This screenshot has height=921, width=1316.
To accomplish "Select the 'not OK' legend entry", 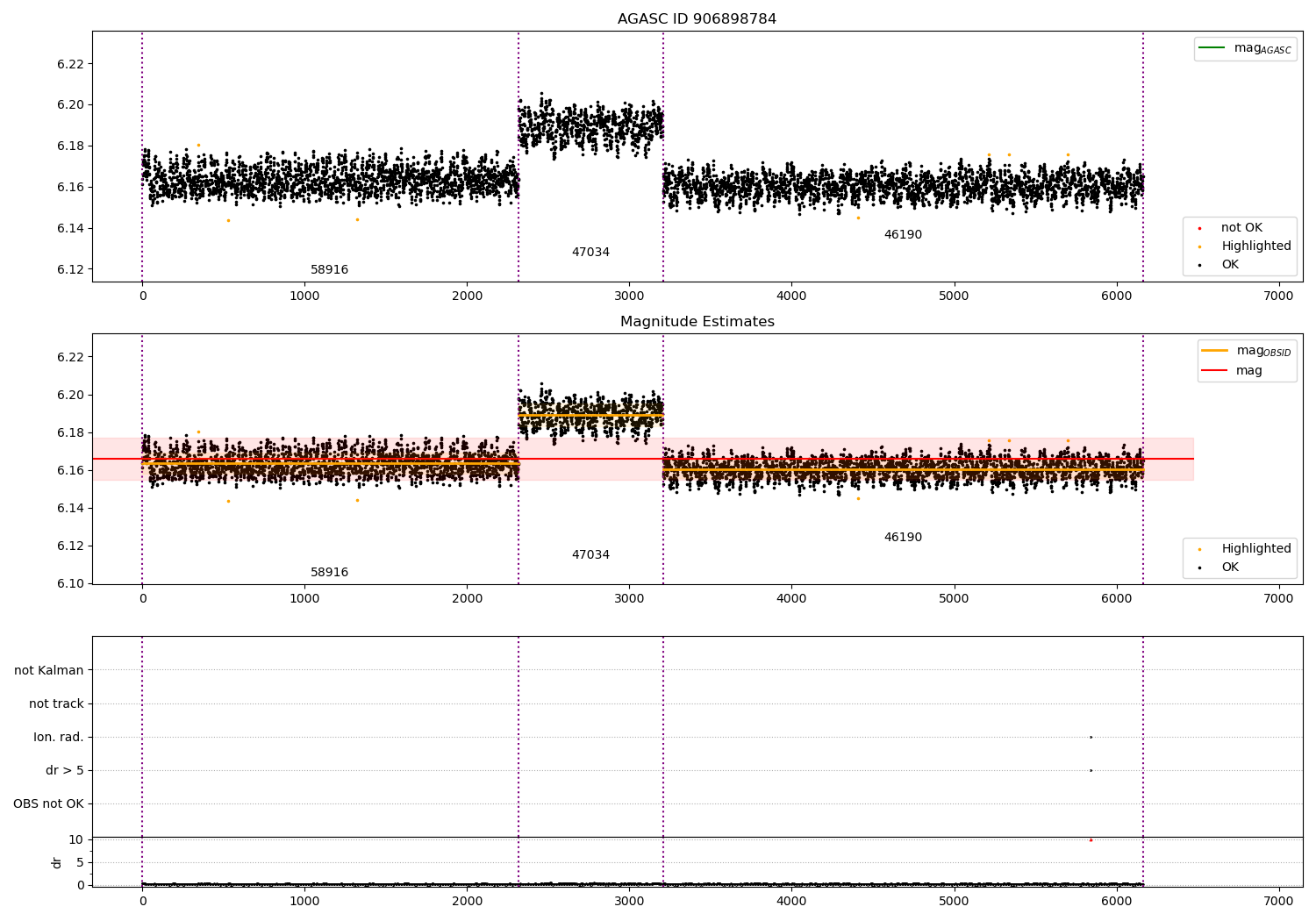I will [x=1231, y=227].
